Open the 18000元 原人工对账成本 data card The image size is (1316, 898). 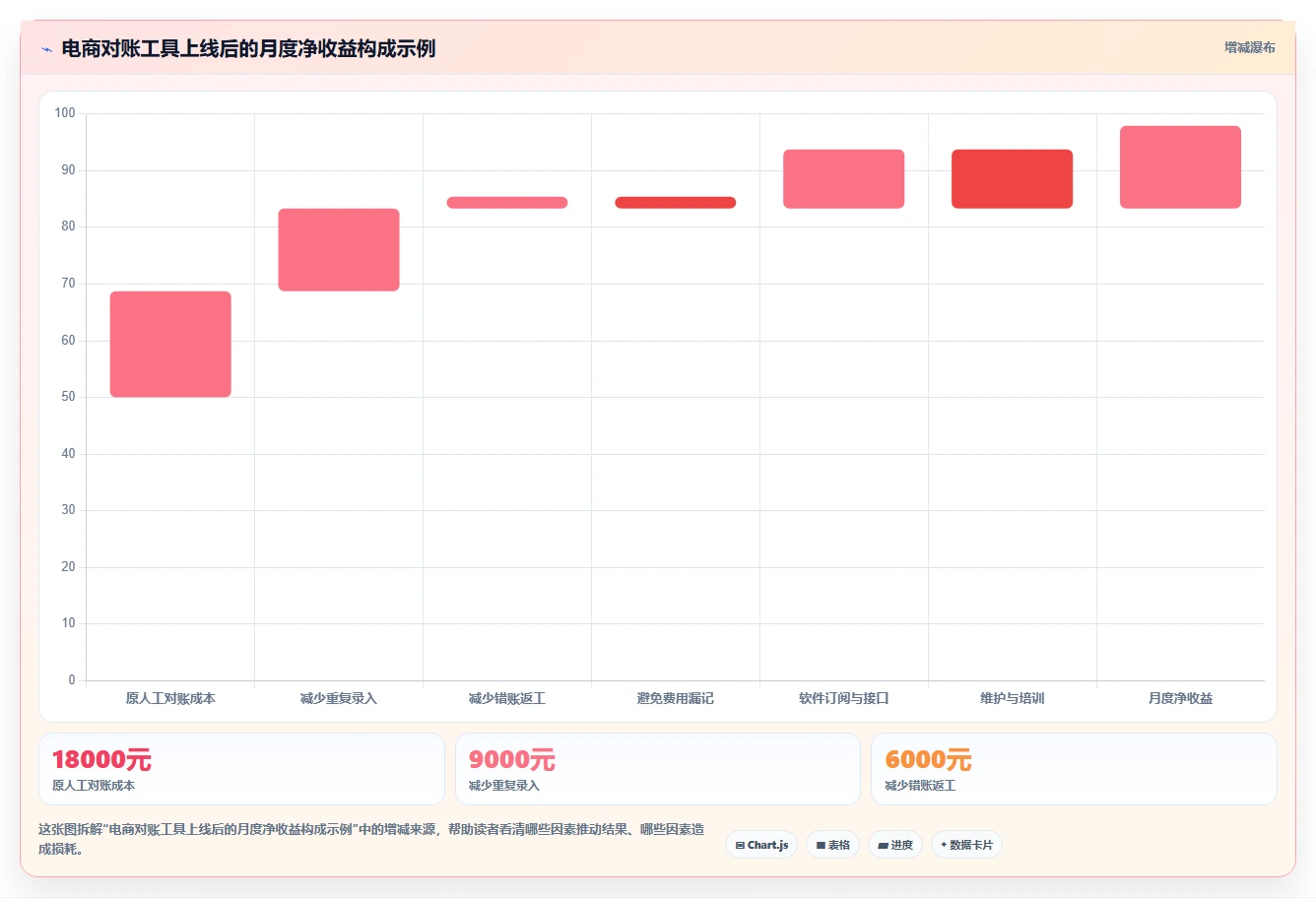point(241,769)
